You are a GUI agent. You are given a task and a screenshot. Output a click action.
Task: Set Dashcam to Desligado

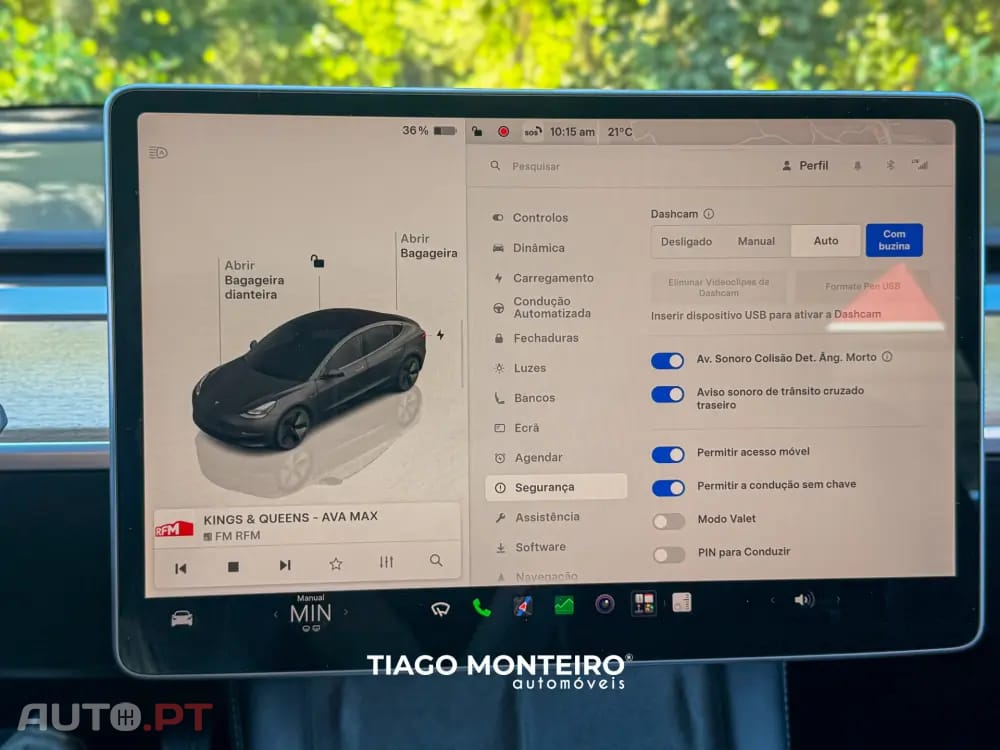[686, 242]
